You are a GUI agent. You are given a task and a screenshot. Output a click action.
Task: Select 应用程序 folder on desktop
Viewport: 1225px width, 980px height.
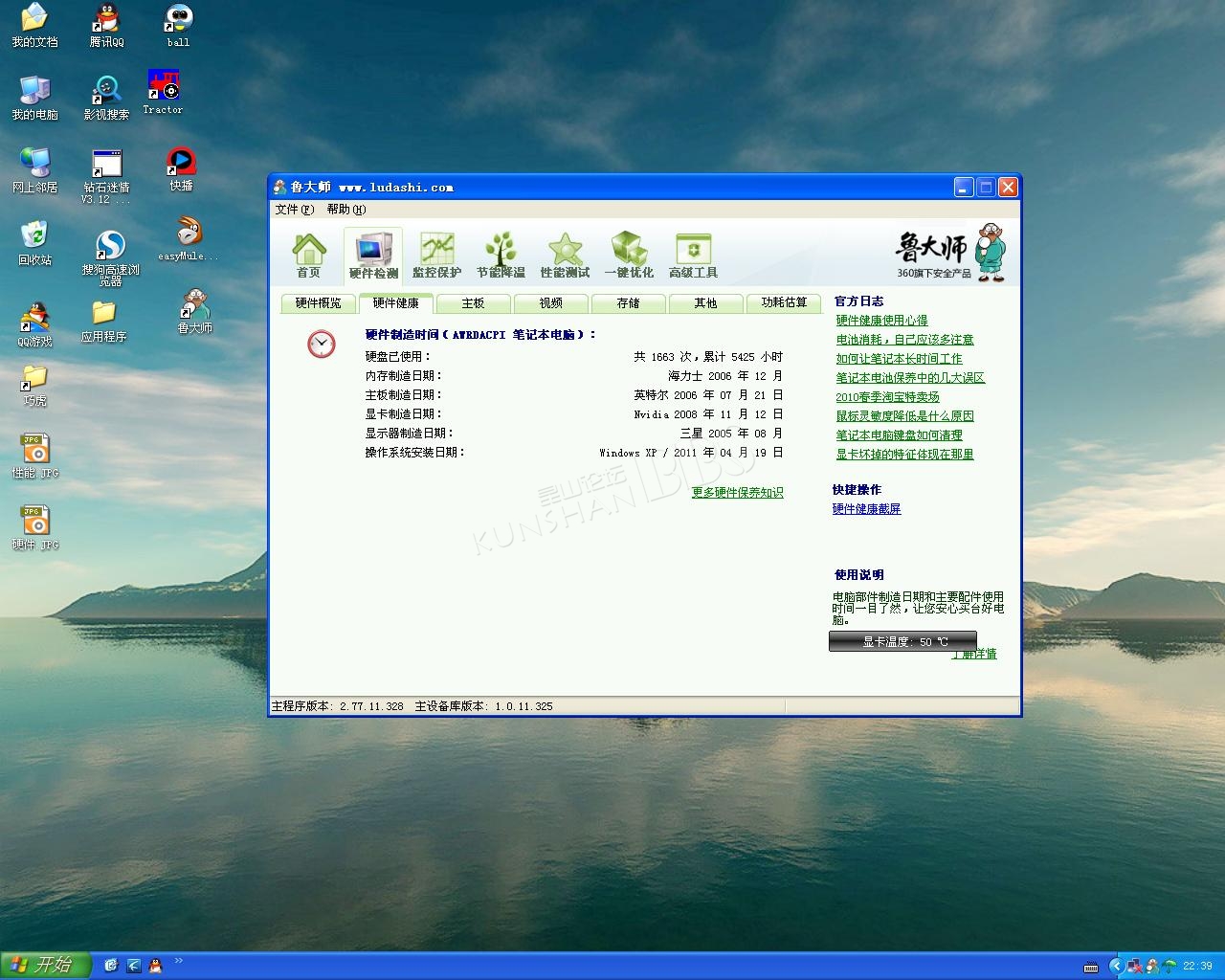coord(104,321)
